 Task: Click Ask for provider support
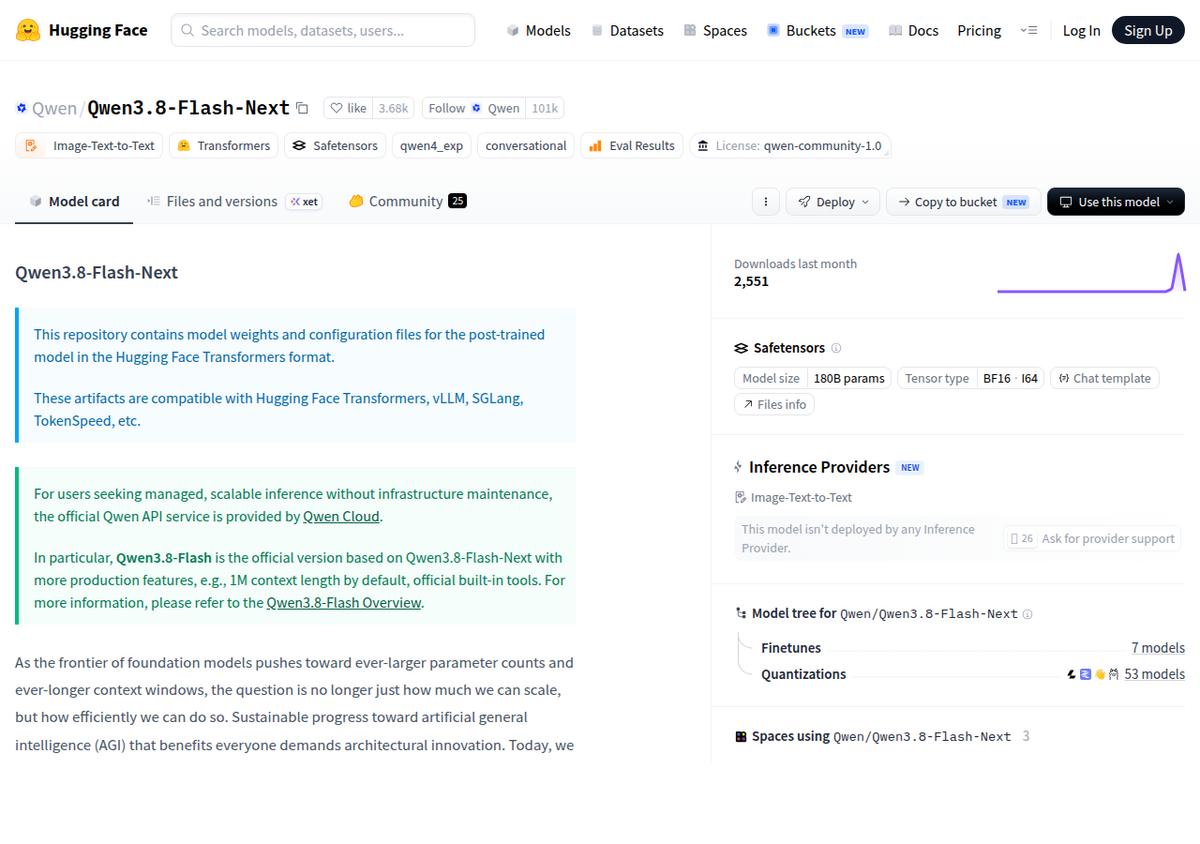pyautogui.click(x=1092, y=539)
